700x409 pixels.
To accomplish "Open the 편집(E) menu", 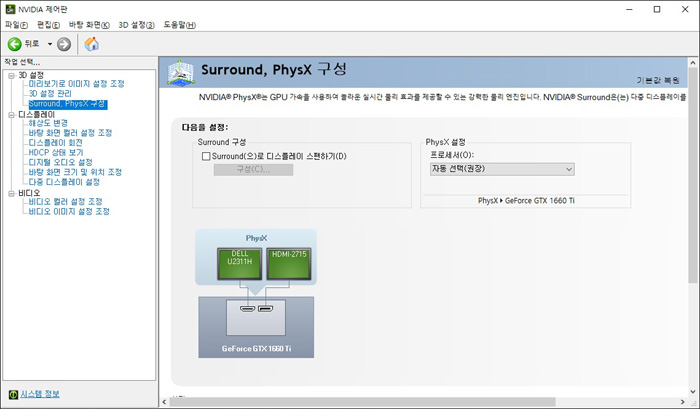I will (48, 25).
